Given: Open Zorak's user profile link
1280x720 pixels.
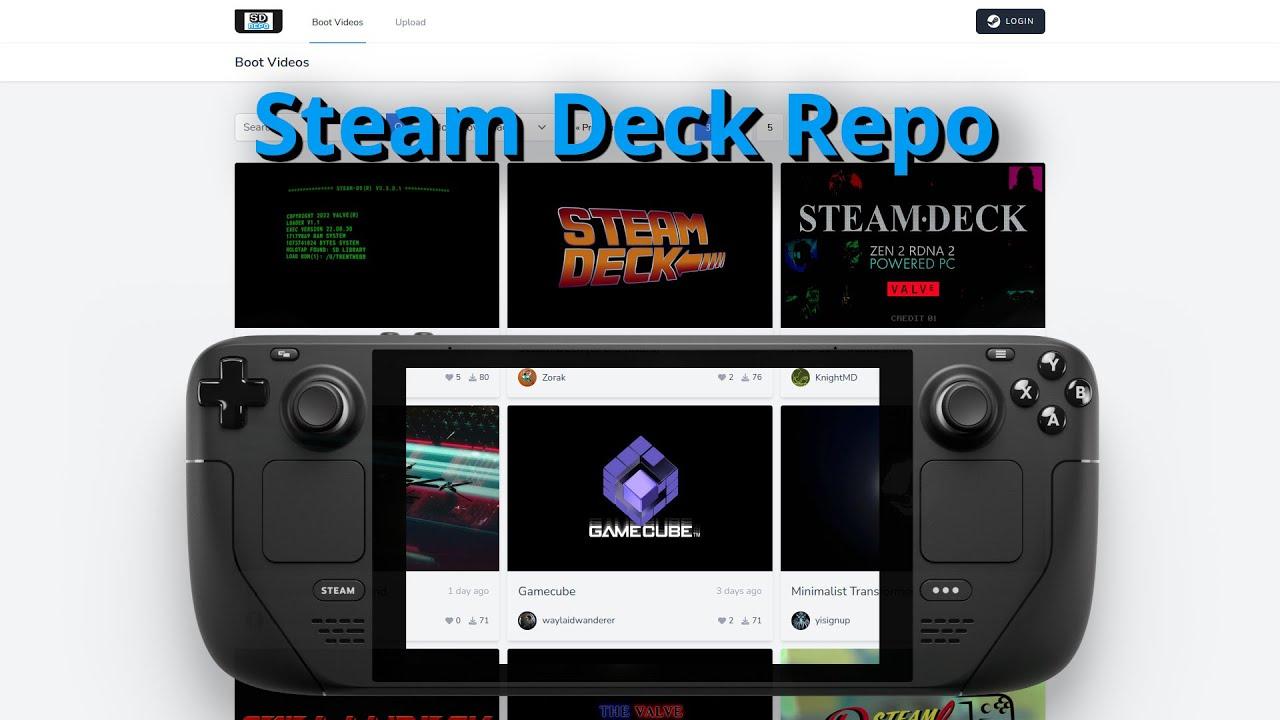Looking at the screenshot, I should point(554,378).
